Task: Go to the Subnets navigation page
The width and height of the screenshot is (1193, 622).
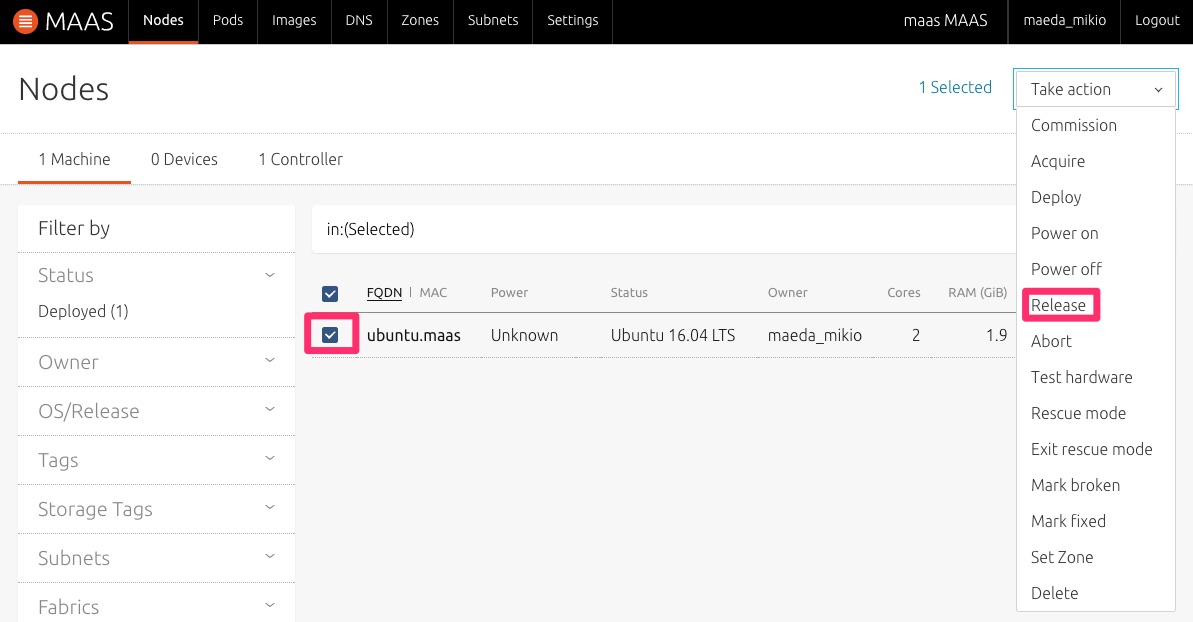Action: 493,20
